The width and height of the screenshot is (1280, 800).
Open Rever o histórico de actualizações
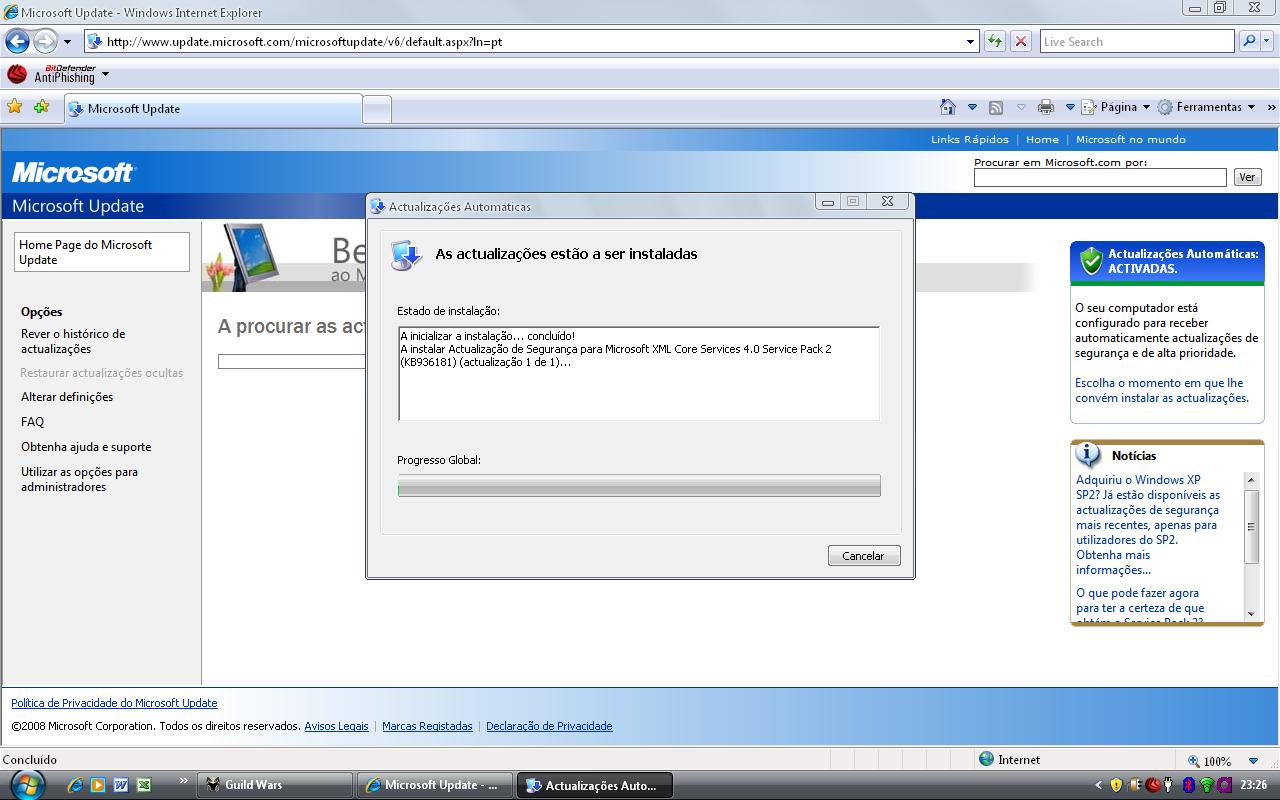73,341
